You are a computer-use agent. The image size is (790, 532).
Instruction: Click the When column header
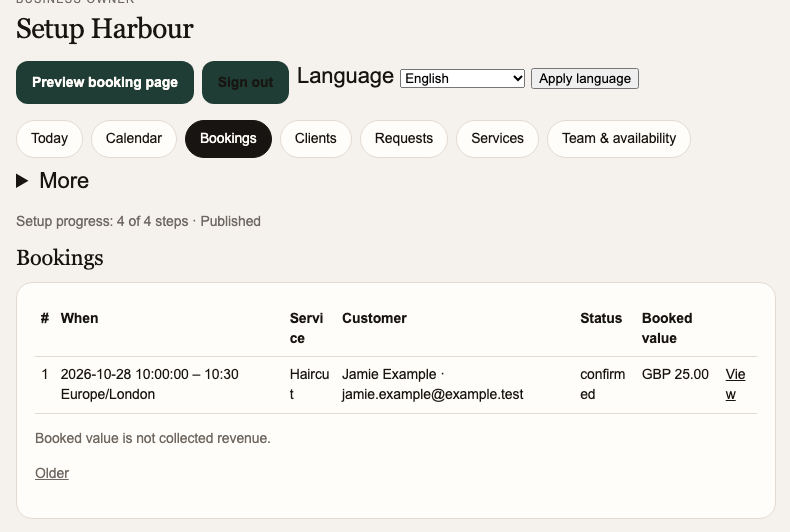pos(80,318)
